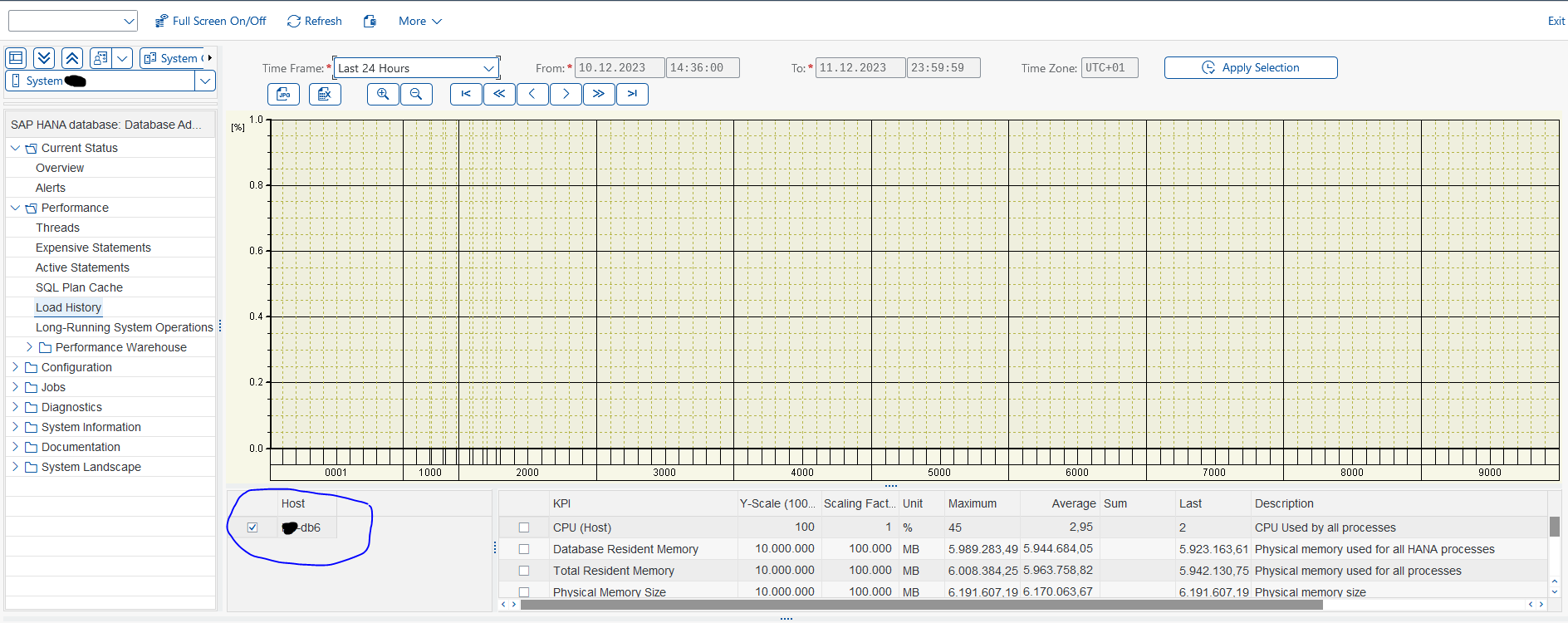Image resolution: width=1568 pixels, height=623 pixels.
Task: Open Expensive Statements
Action: pos(93,248)
